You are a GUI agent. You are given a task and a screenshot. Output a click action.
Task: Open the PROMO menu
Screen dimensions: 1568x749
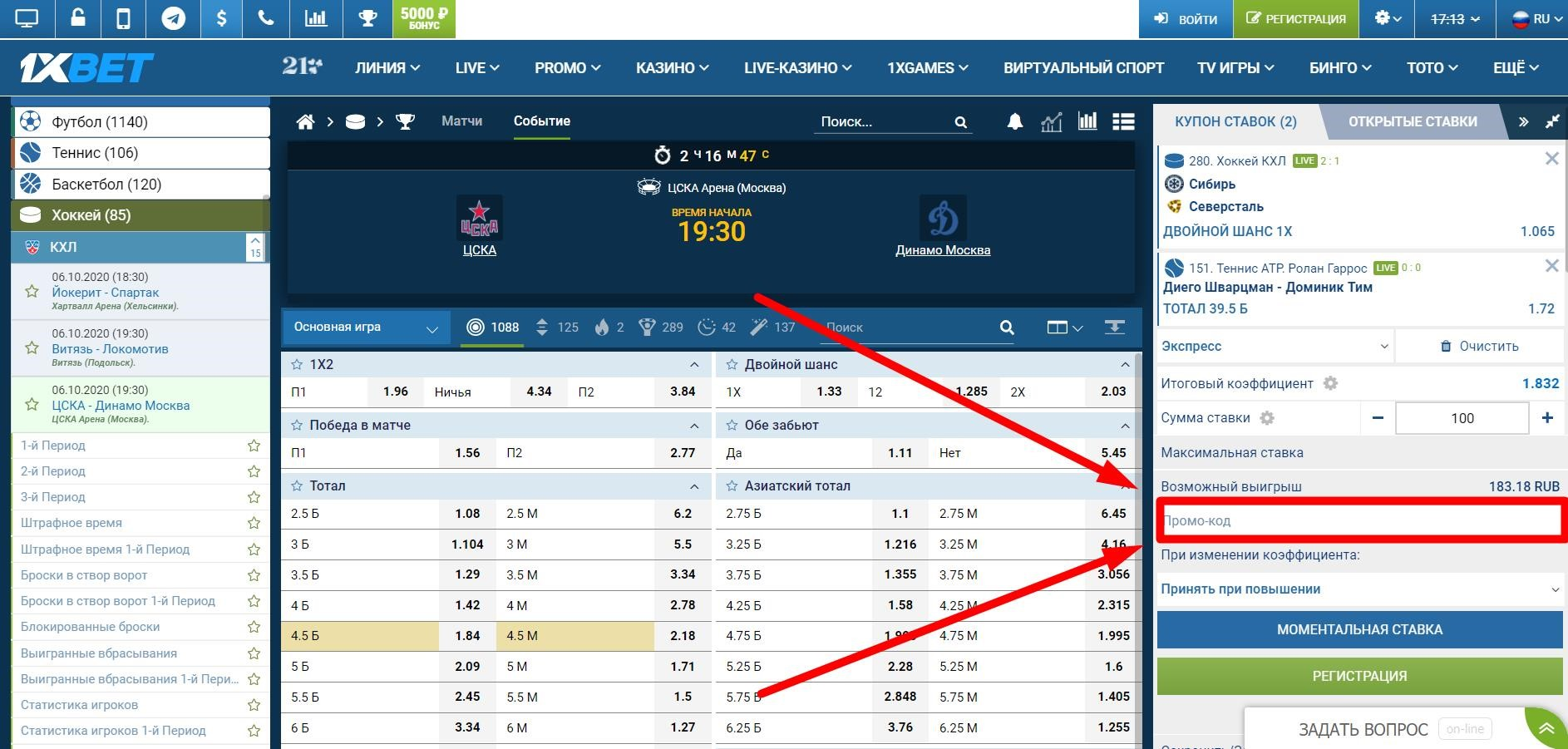click(x=568, y=68)
